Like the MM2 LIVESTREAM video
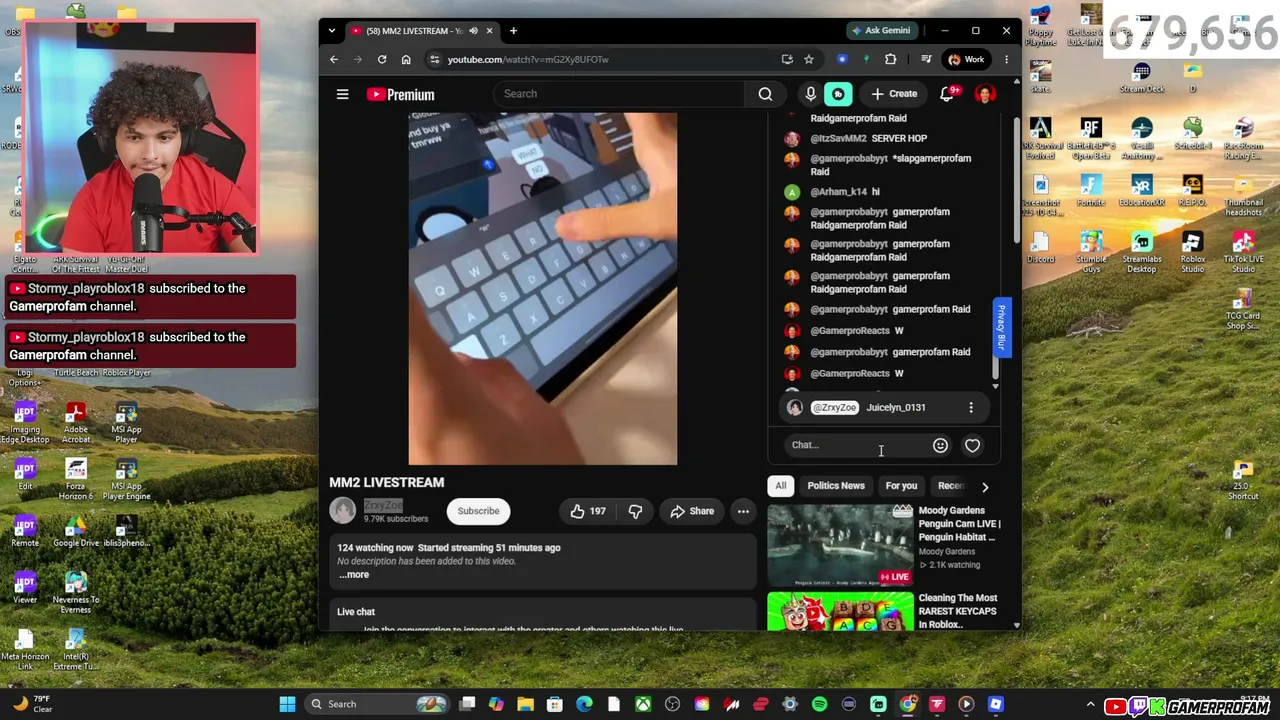 tap(587, 511)
